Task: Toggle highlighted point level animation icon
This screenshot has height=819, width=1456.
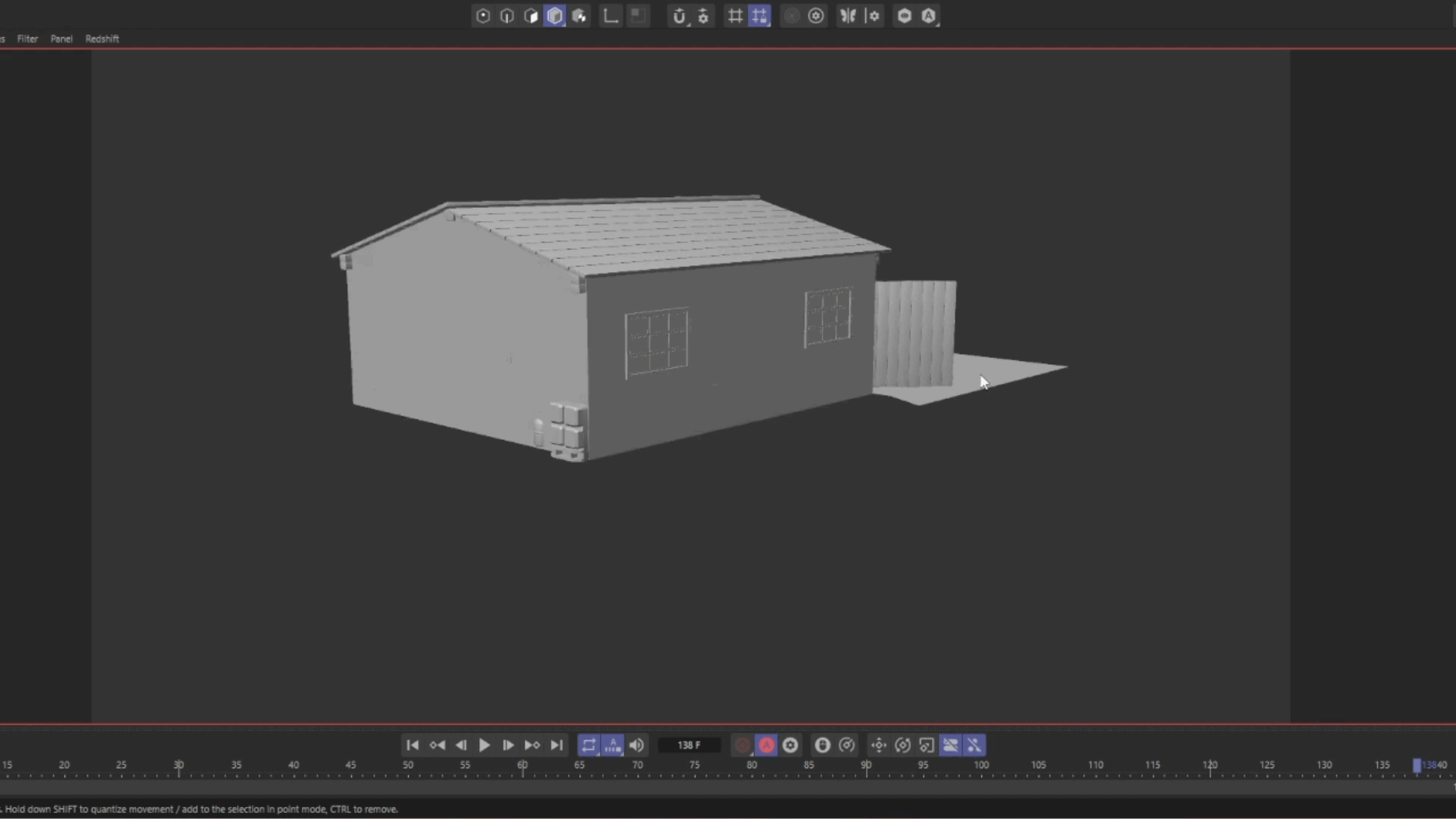Action: [974, 745]
